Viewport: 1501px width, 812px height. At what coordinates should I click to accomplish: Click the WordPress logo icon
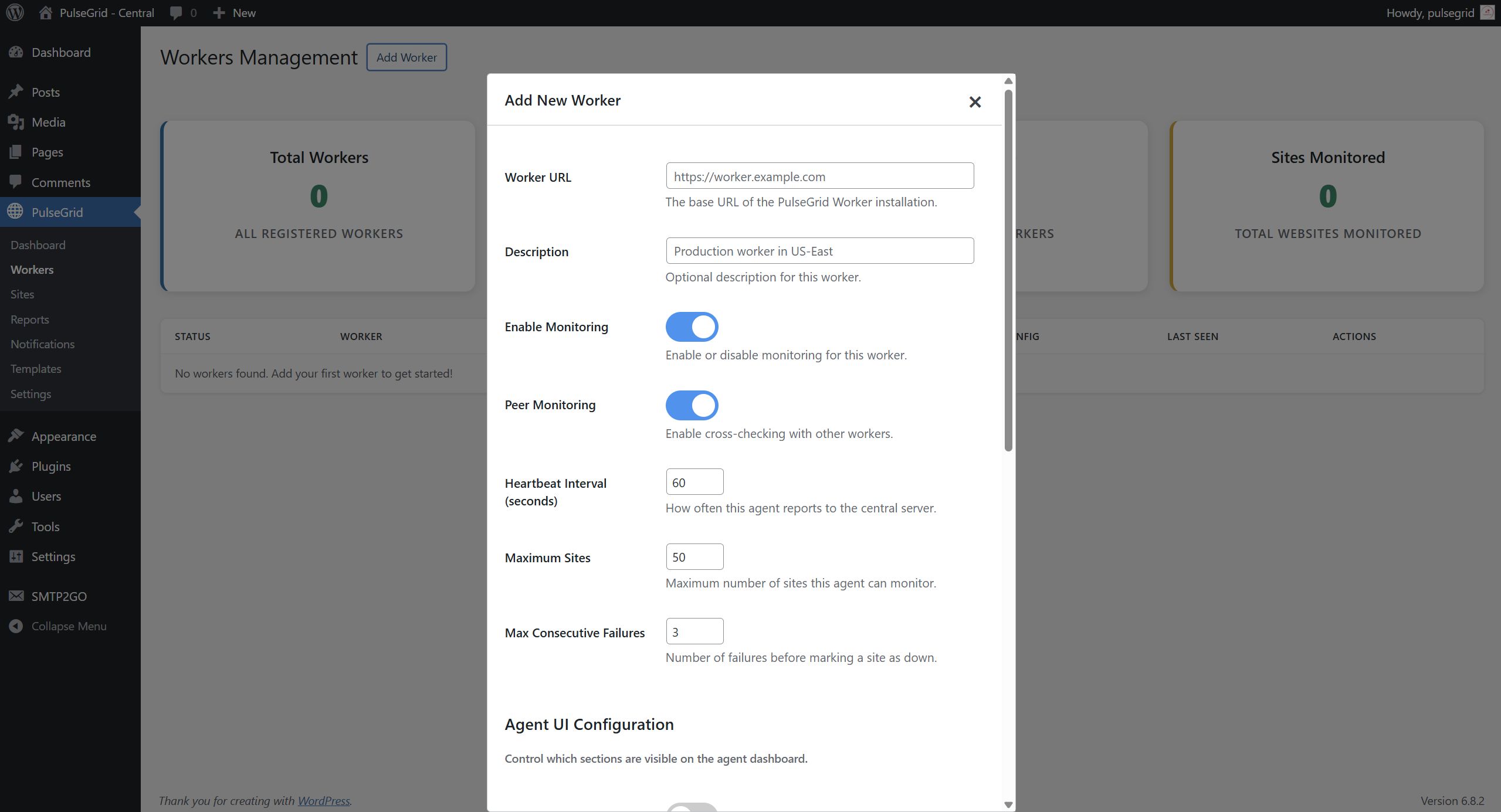tap(15, 12)
